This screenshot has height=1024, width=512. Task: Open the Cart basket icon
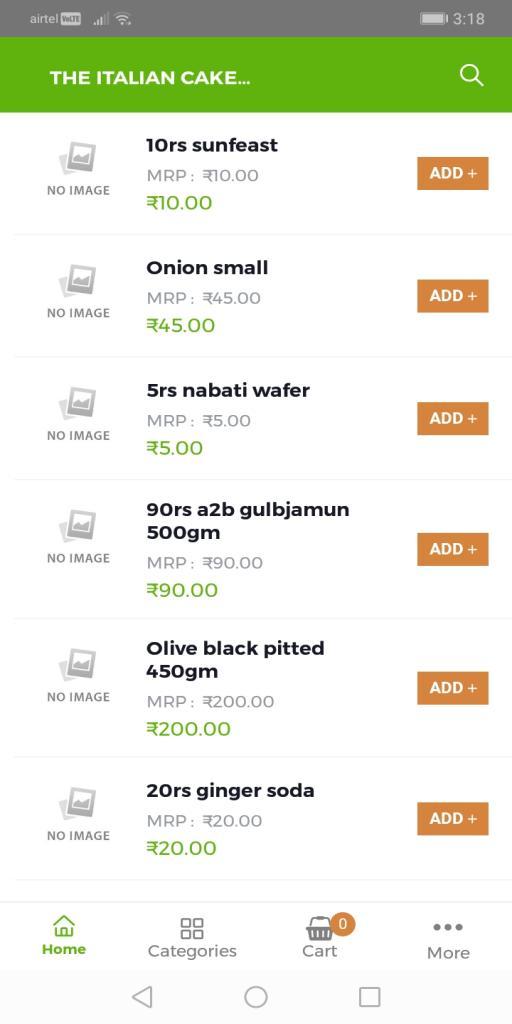pyautogui.click(x=319, y=928)
